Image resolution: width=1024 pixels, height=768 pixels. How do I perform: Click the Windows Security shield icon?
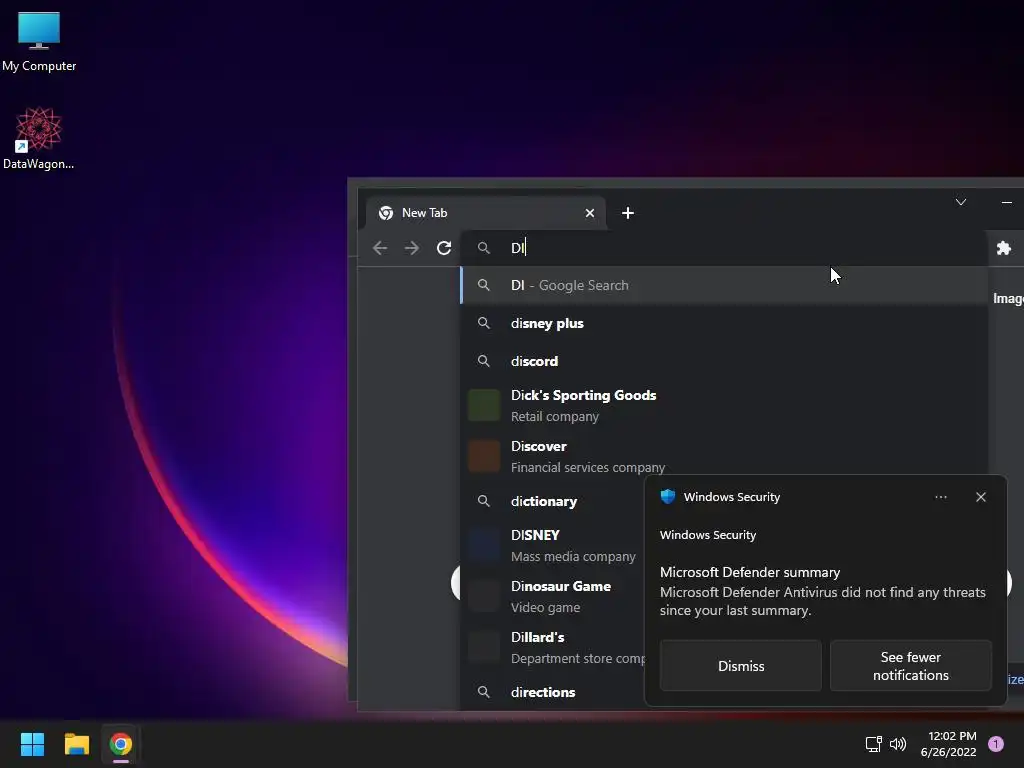coord(667,496)
